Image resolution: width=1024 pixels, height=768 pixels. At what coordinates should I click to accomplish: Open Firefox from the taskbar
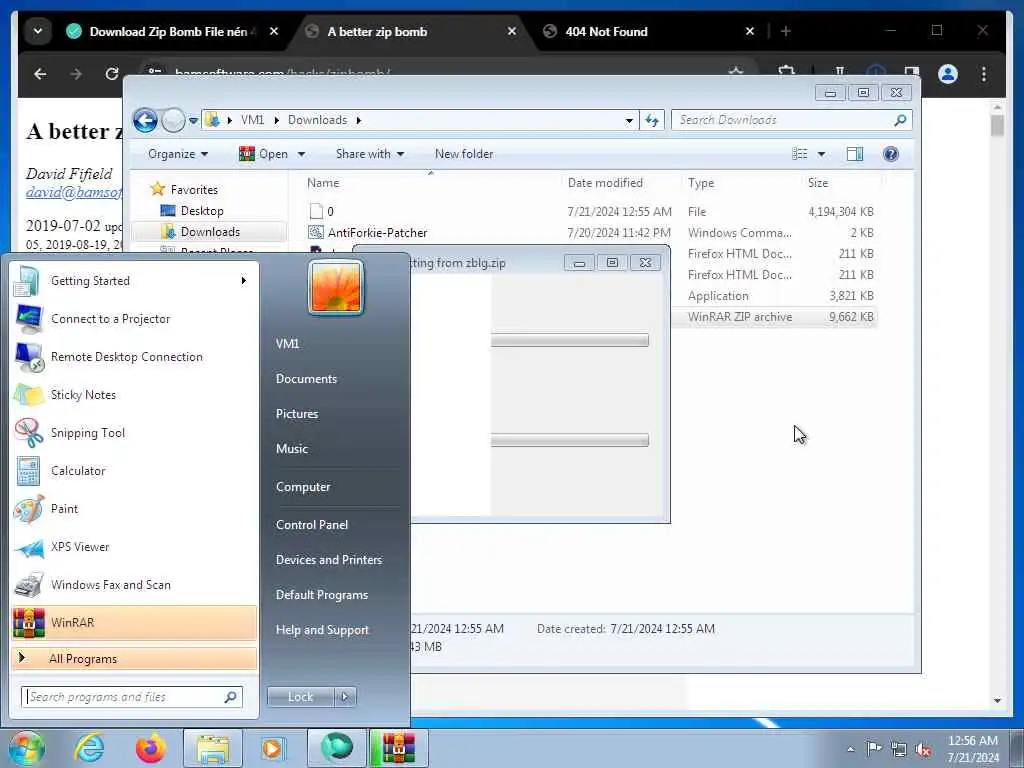point(151,748)
